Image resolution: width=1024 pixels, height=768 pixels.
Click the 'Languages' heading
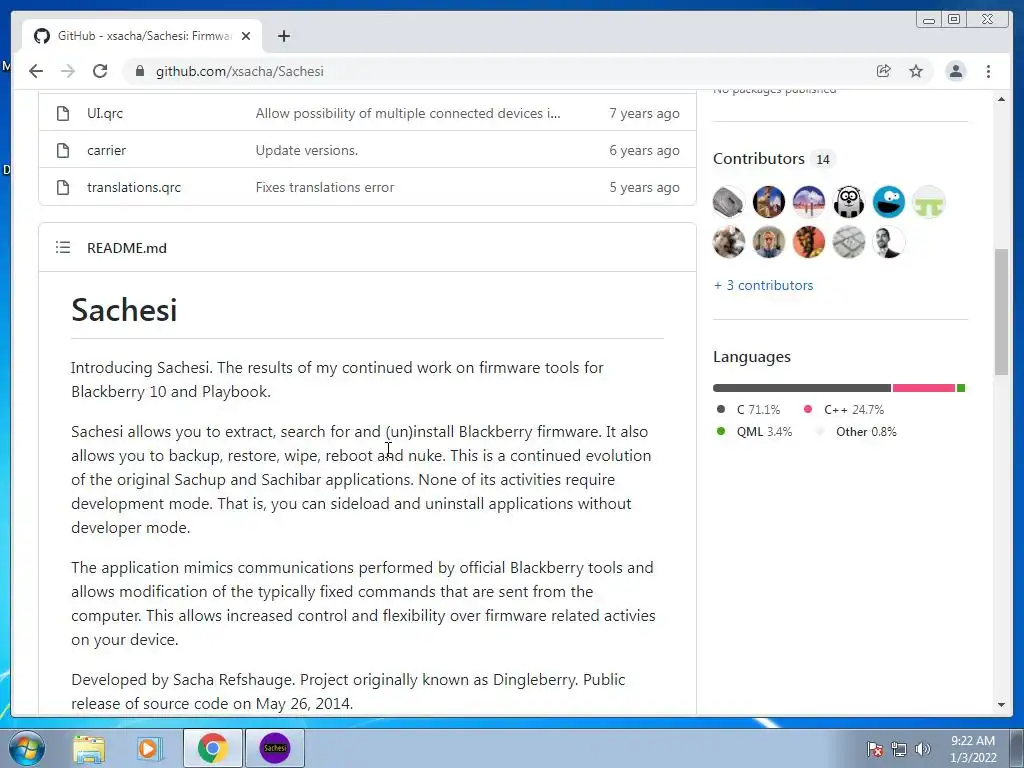[752, 357]
